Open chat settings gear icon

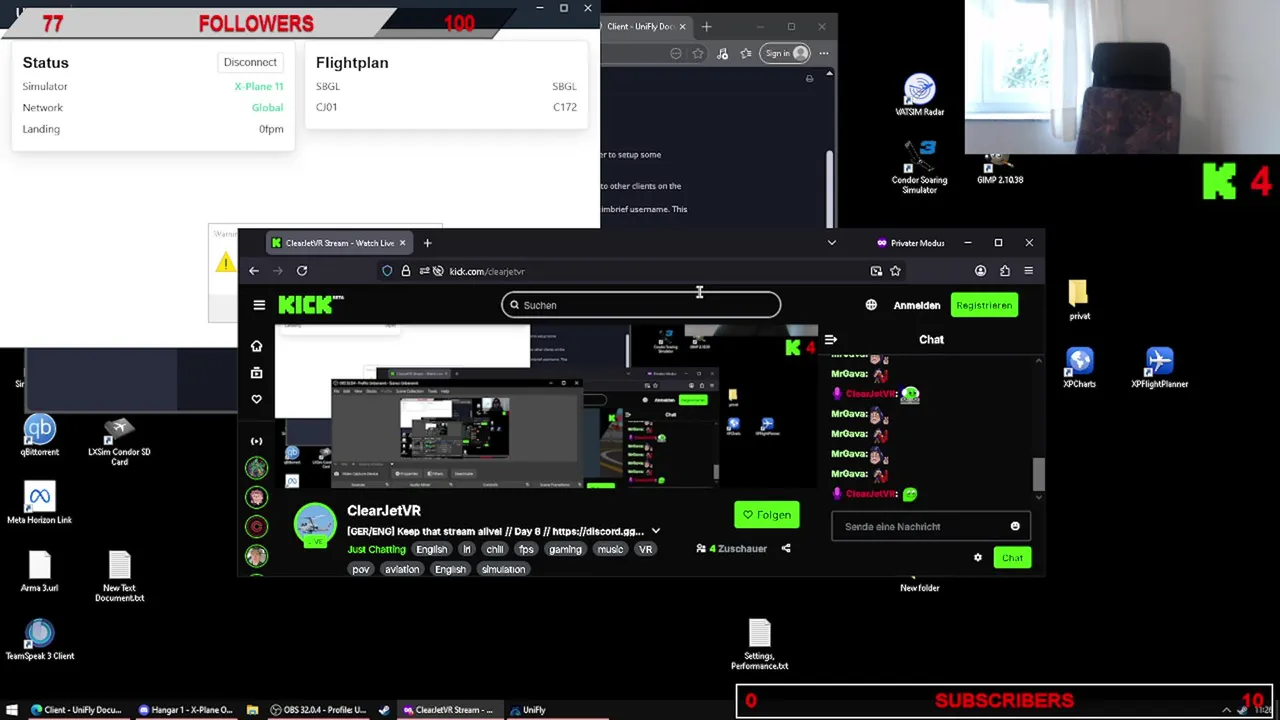[x=978, y=558]
